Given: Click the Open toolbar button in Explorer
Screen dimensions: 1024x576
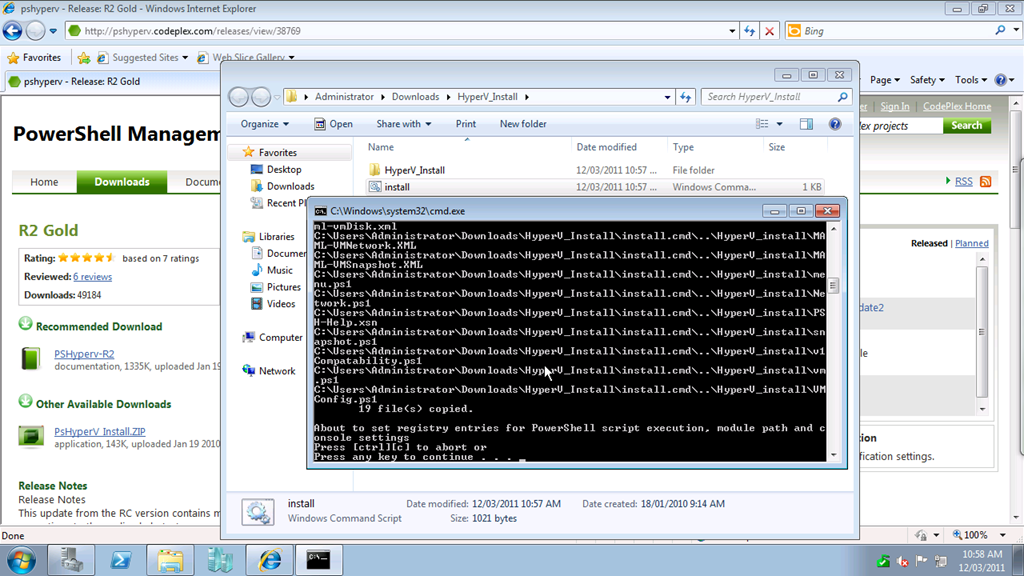Looking at the screenshot, I should [x=333, y=124].
